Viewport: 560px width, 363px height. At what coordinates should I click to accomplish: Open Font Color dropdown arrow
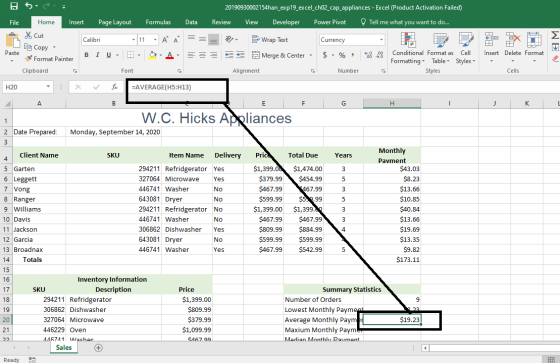pos(178,55)
